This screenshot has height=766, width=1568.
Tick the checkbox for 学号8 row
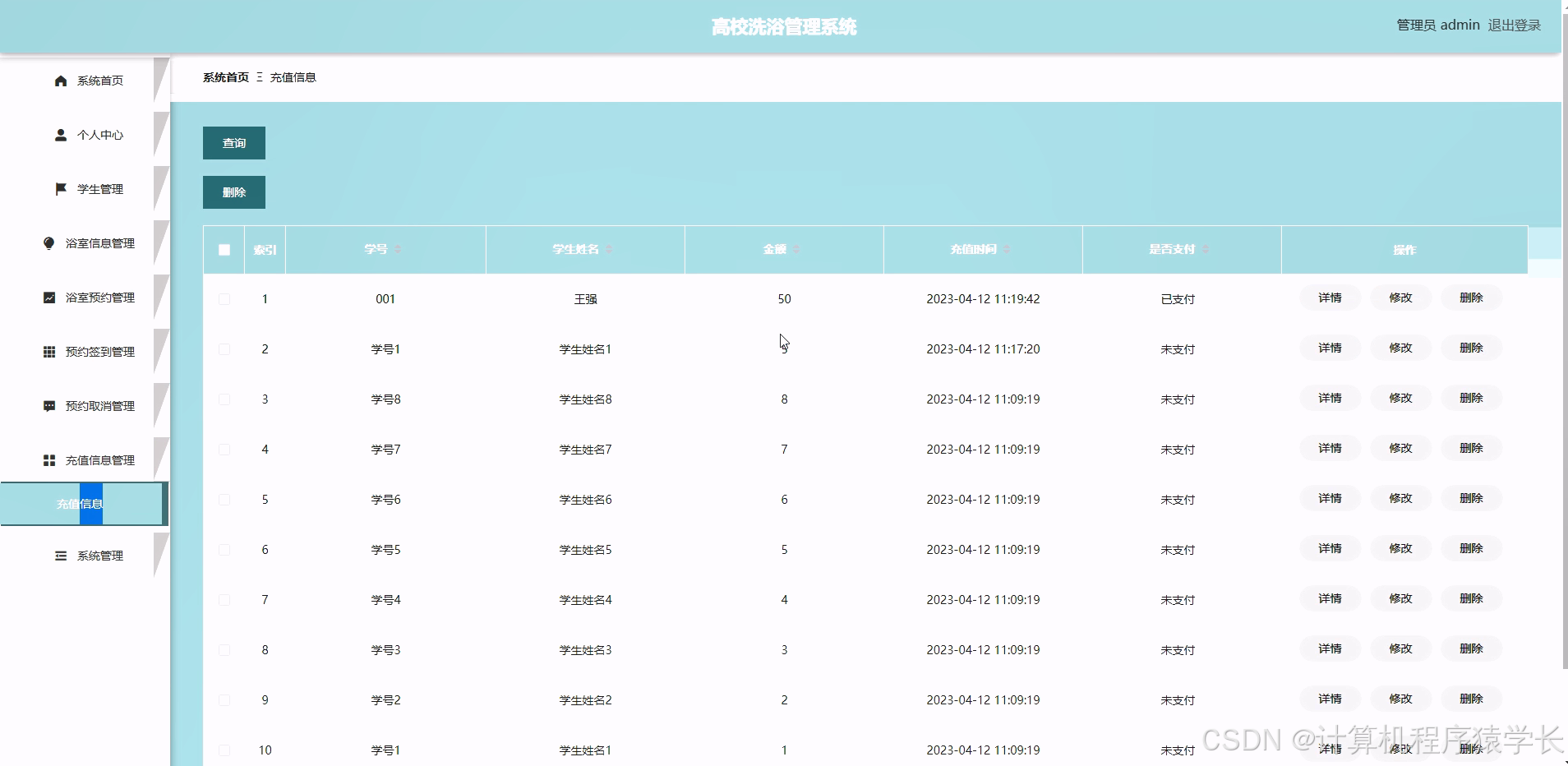(224, 399)
